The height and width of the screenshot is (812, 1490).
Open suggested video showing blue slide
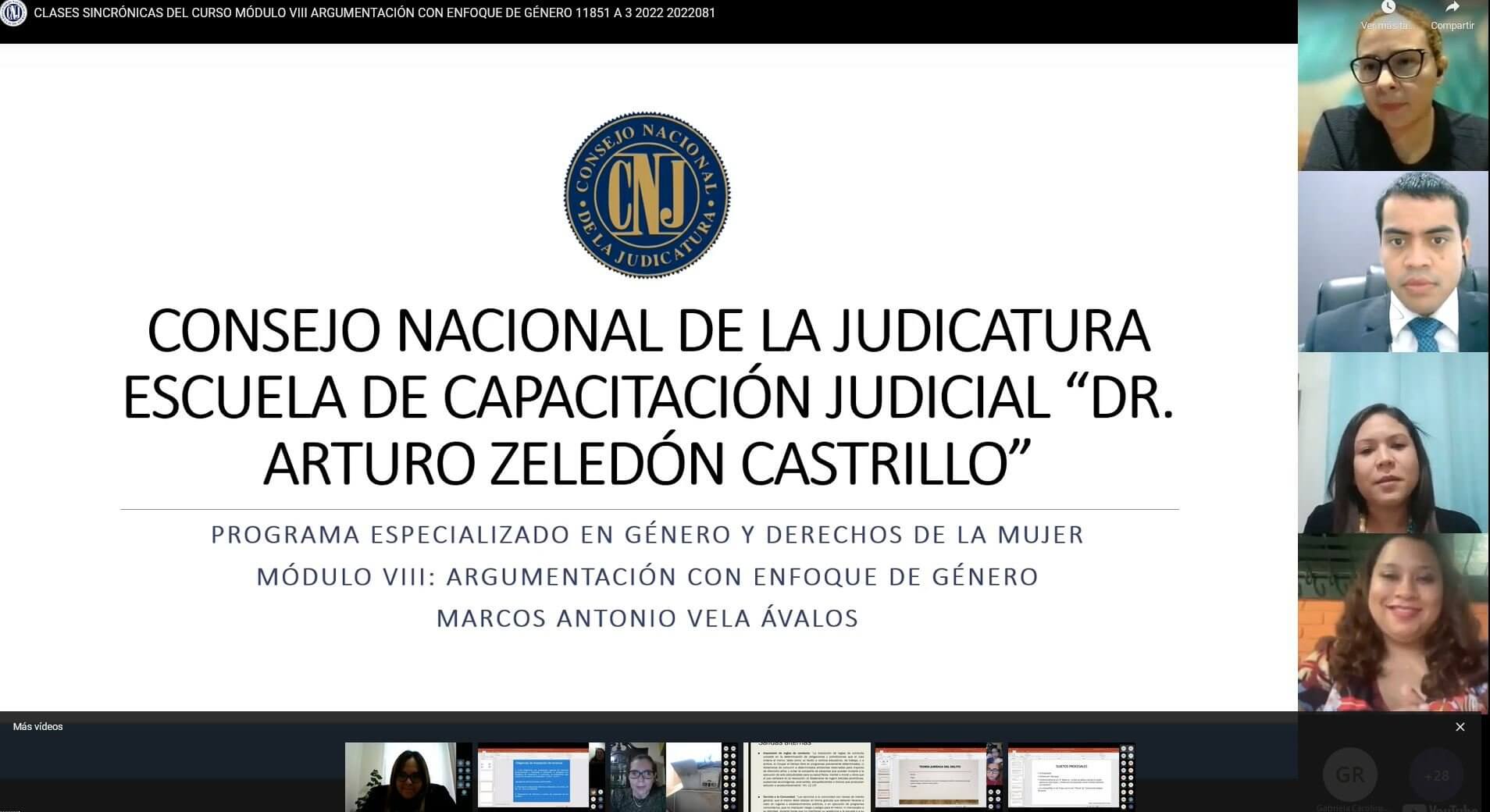point(541,777)
